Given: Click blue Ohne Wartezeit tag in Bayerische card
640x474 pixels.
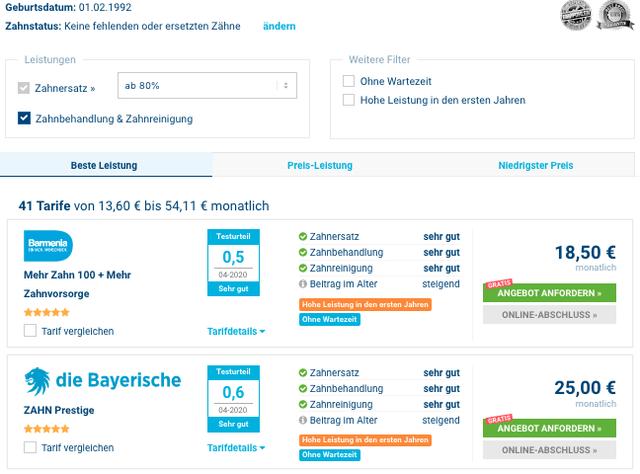Looking at the screenshot, I should click(329, 454).
